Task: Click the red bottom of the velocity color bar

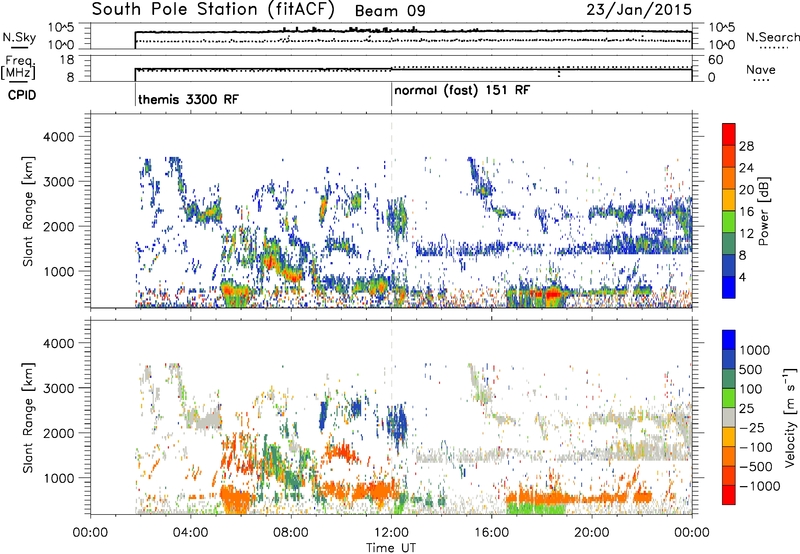Action: pyautogui.click(x=729, y=495)
